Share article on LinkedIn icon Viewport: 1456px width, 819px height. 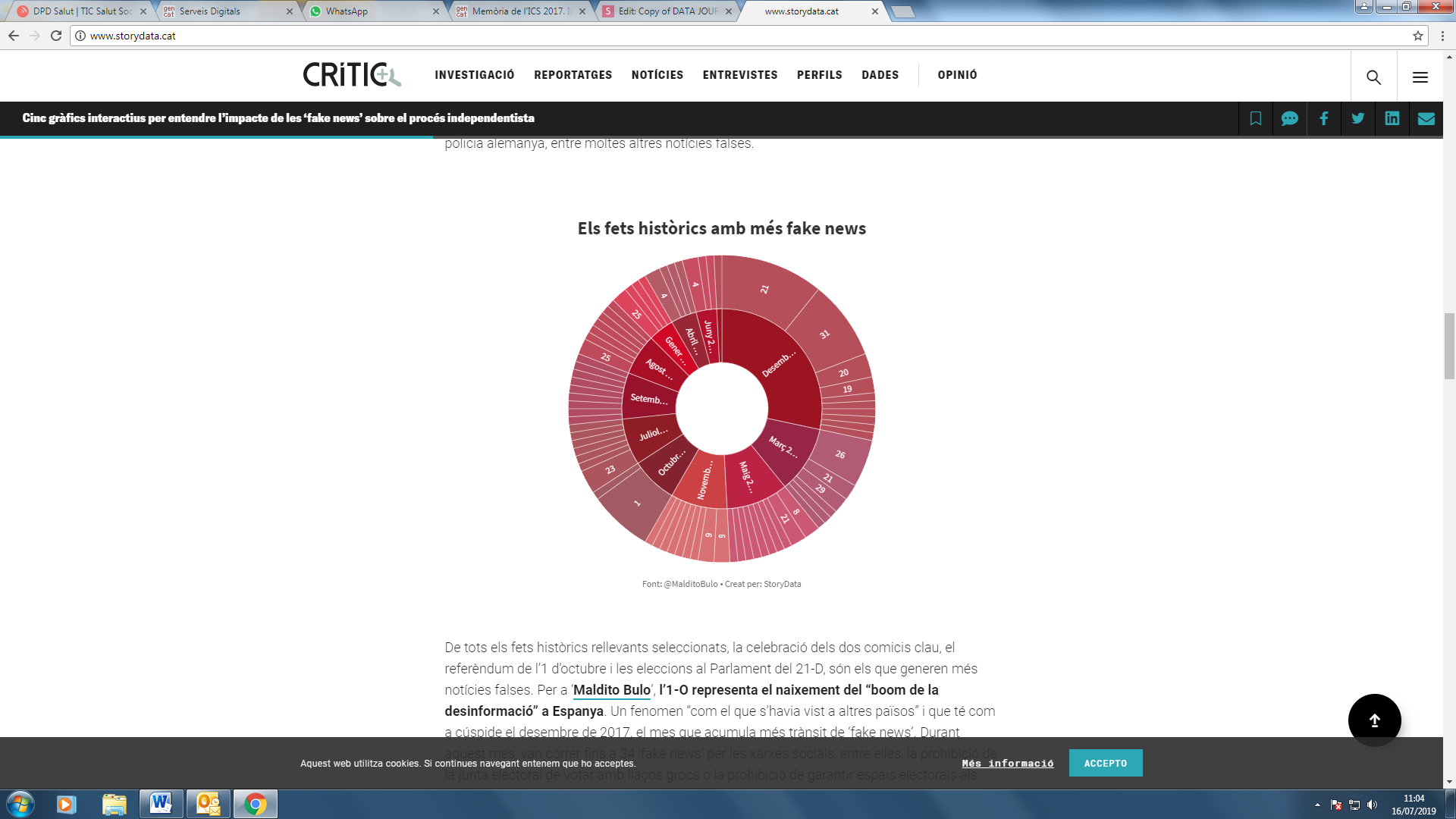[1392, 118]
